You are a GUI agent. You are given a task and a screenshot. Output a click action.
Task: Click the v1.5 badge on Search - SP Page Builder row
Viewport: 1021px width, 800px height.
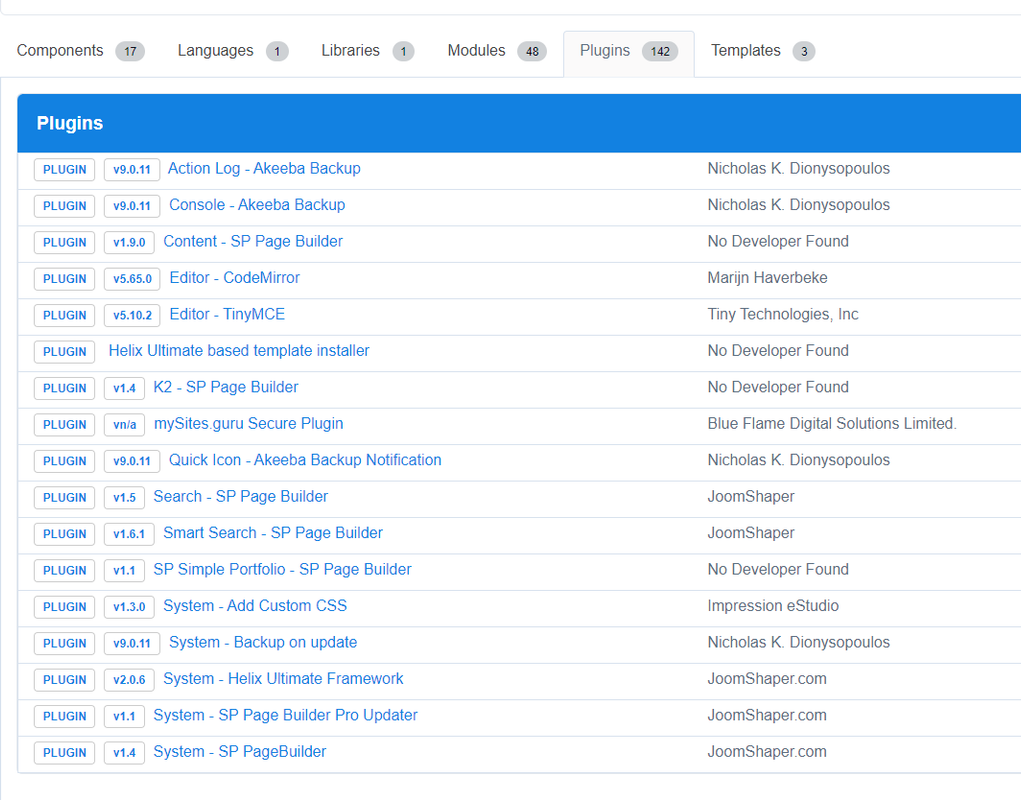click(x=124, y=497)
